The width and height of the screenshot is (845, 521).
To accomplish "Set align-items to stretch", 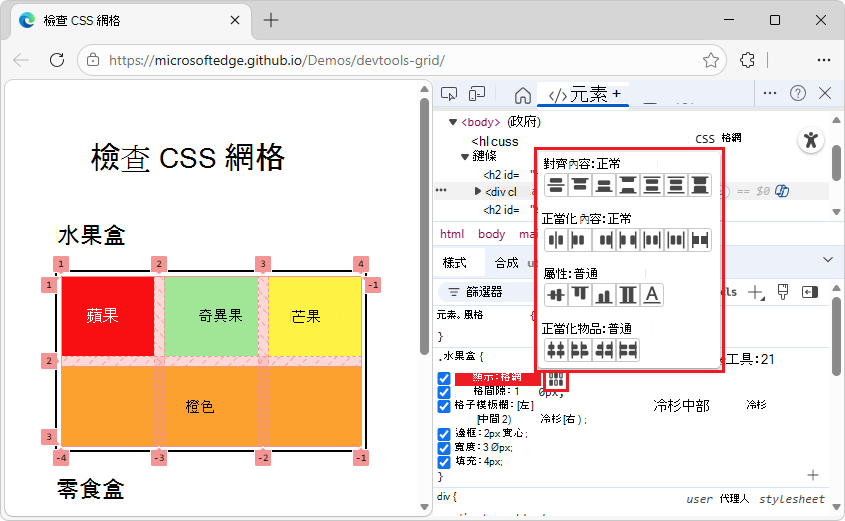I will (628, 295).
